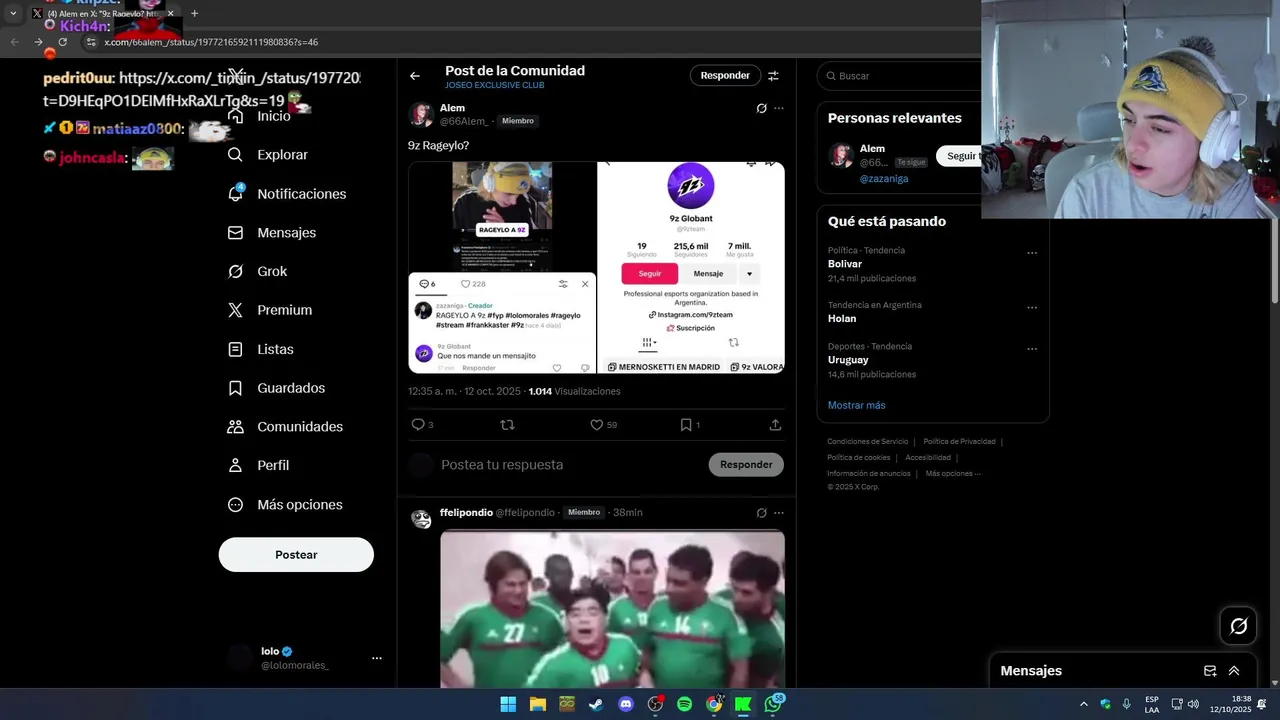The image size is (1280, 720).
Task: Open the 9z Globant profile image in post
Action: coord(691,268)
